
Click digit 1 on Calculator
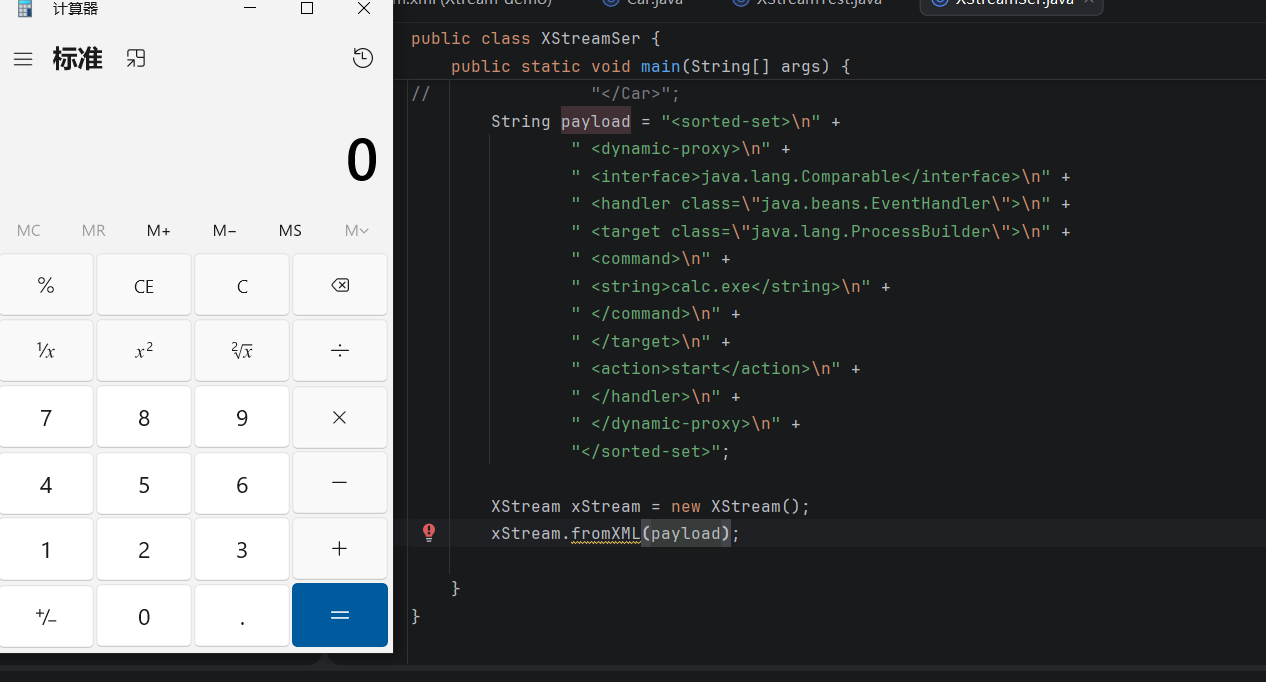(x=46, y=549)
